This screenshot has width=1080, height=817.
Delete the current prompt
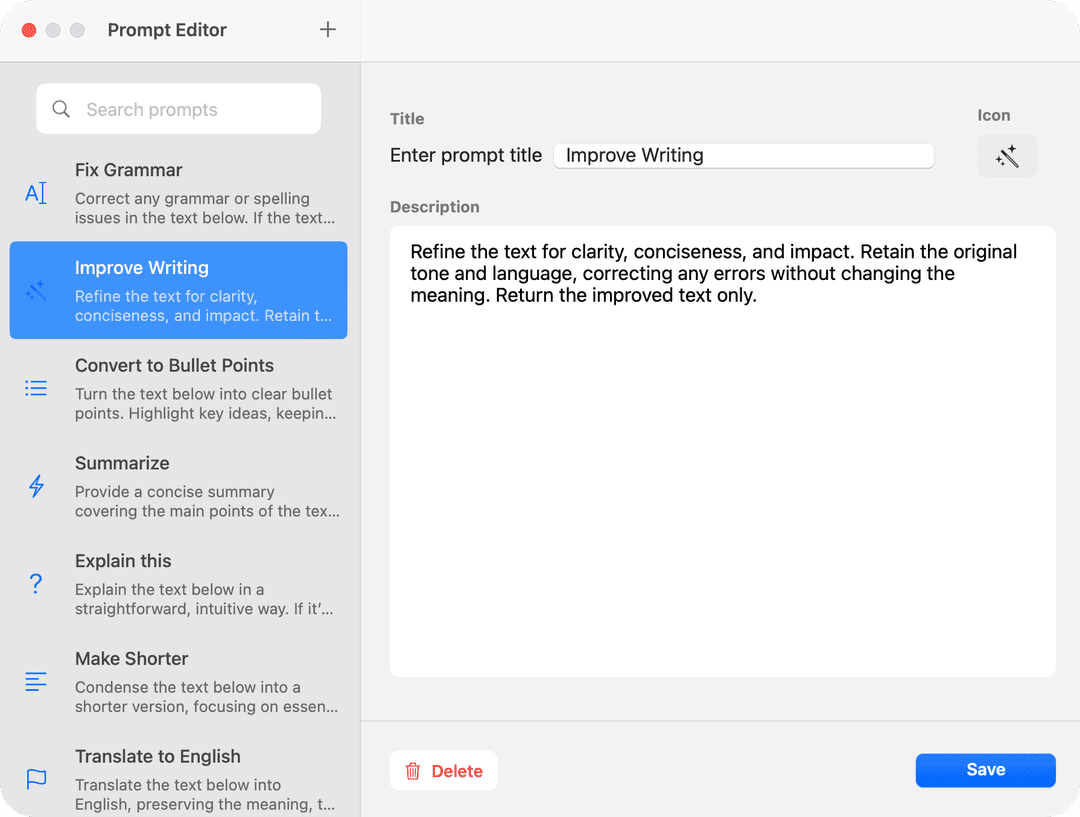click(x=443, y=770)
